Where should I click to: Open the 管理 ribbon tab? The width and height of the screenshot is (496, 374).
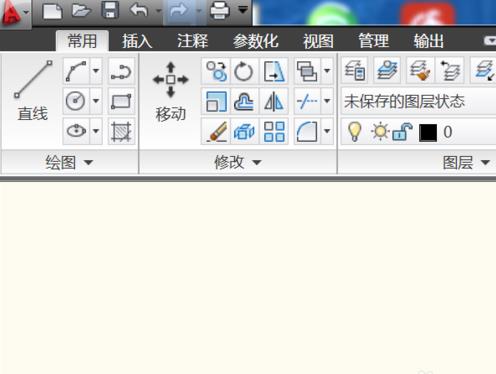[x=373, y=41]
